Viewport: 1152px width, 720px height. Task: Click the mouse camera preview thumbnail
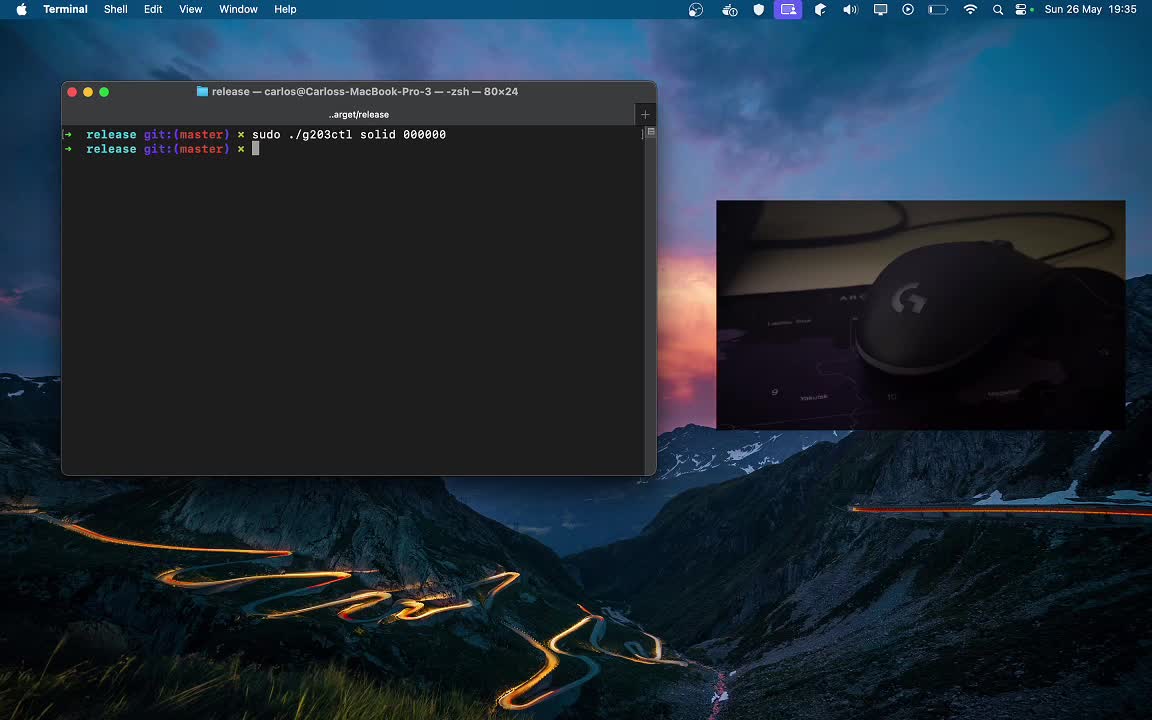coord(921,314)
